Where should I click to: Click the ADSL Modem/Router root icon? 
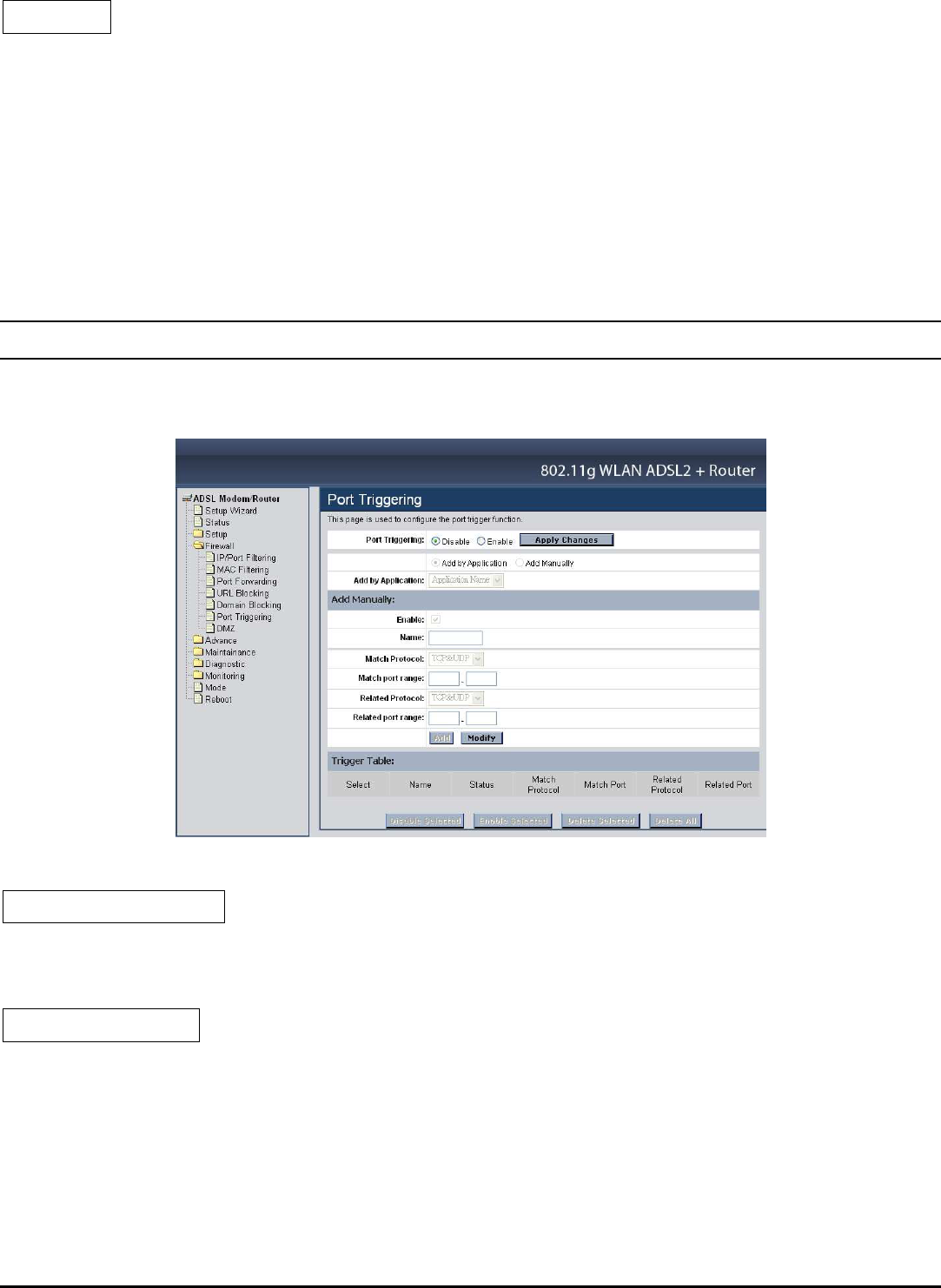(187, 499)
